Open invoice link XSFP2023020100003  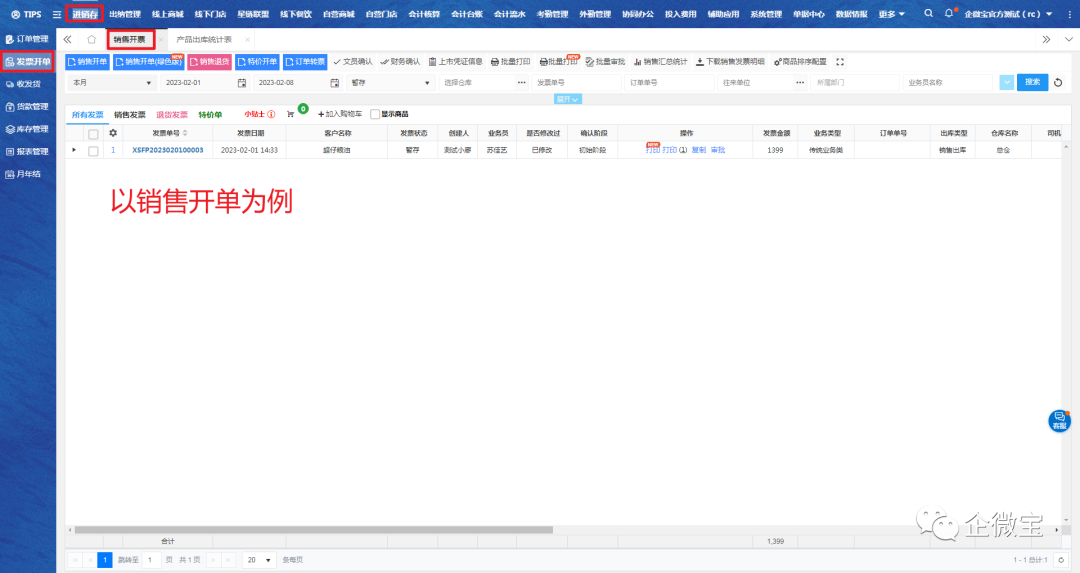click(167, 150)
